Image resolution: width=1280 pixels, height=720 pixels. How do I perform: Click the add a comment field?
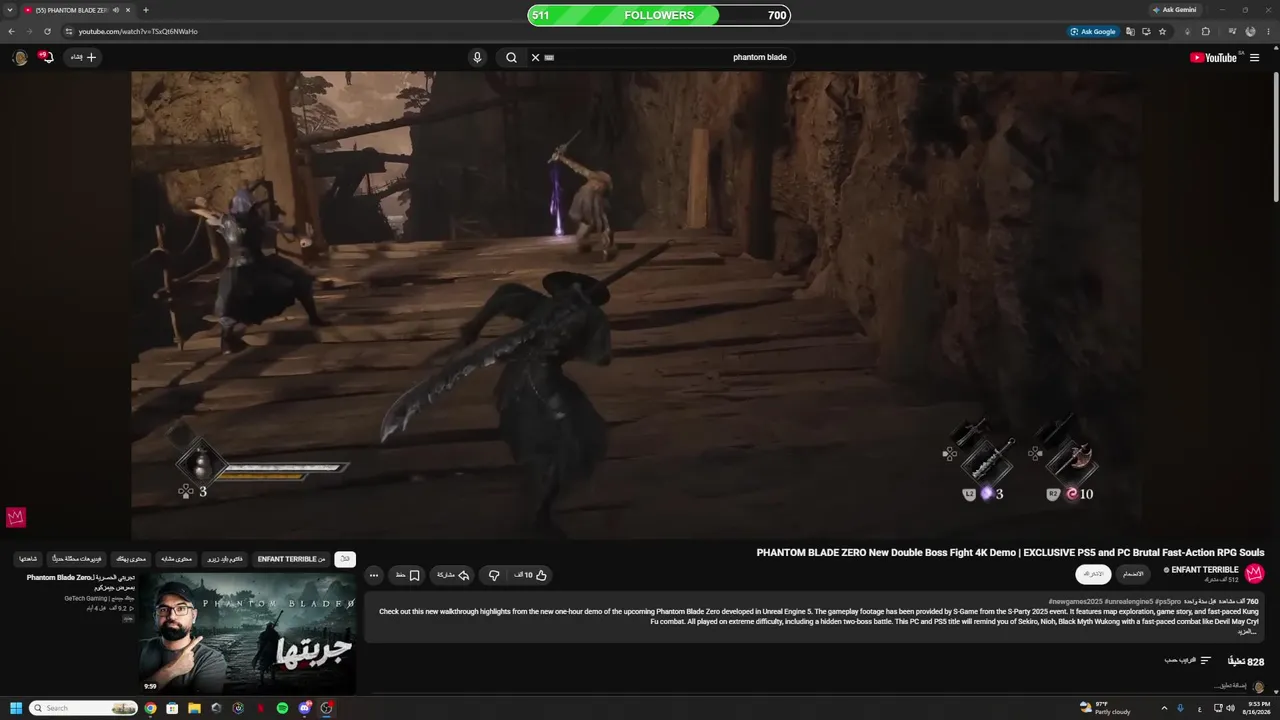point(1230,686)
